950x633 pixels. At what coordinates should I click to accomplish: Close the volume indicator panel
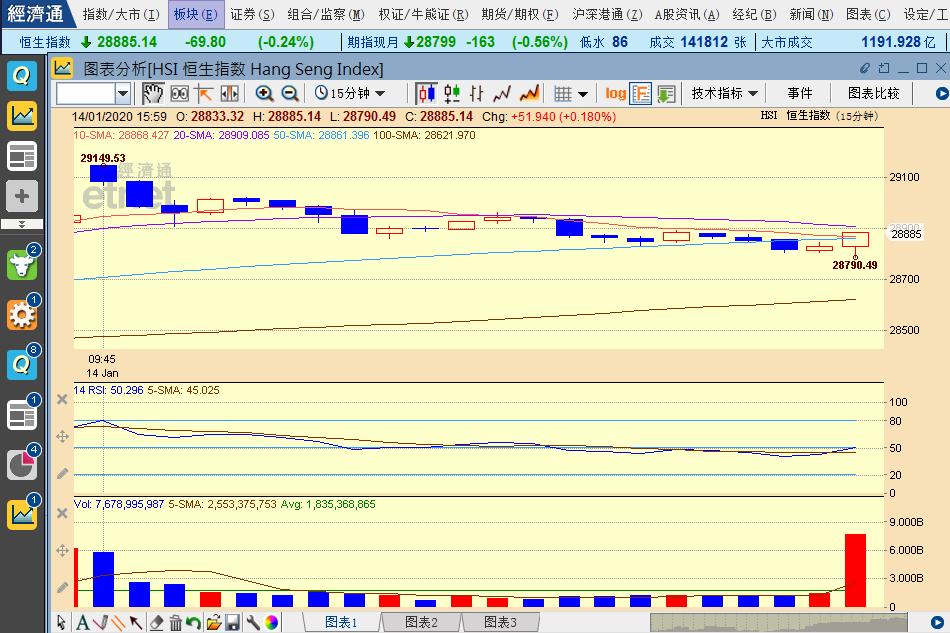click(62, 513)
